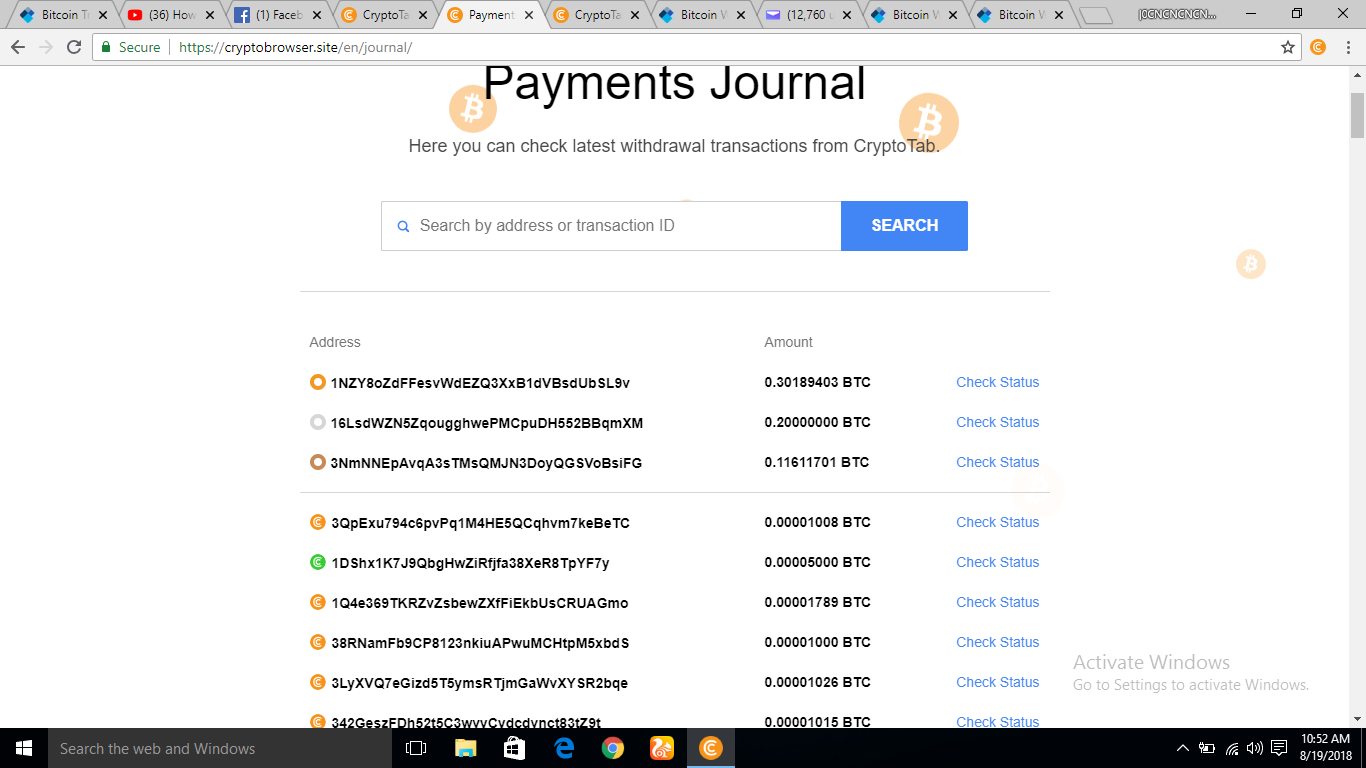Screen dimensions: 1366x768
Task: Click the amount 0.00005000 BTC
Action: [817, 562]
